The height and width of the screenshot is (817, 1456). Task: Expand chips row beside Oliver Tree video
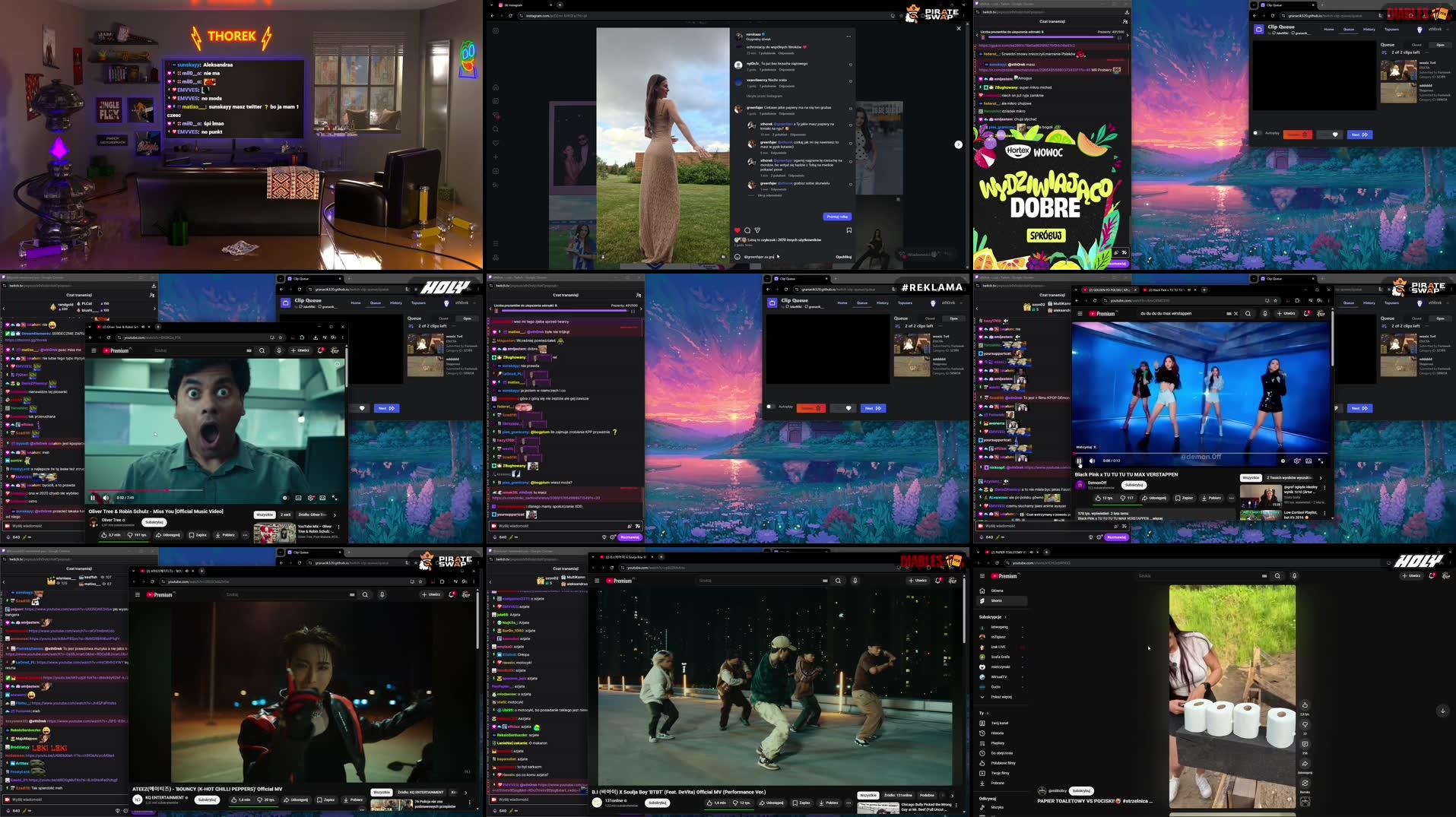point(334,515)
